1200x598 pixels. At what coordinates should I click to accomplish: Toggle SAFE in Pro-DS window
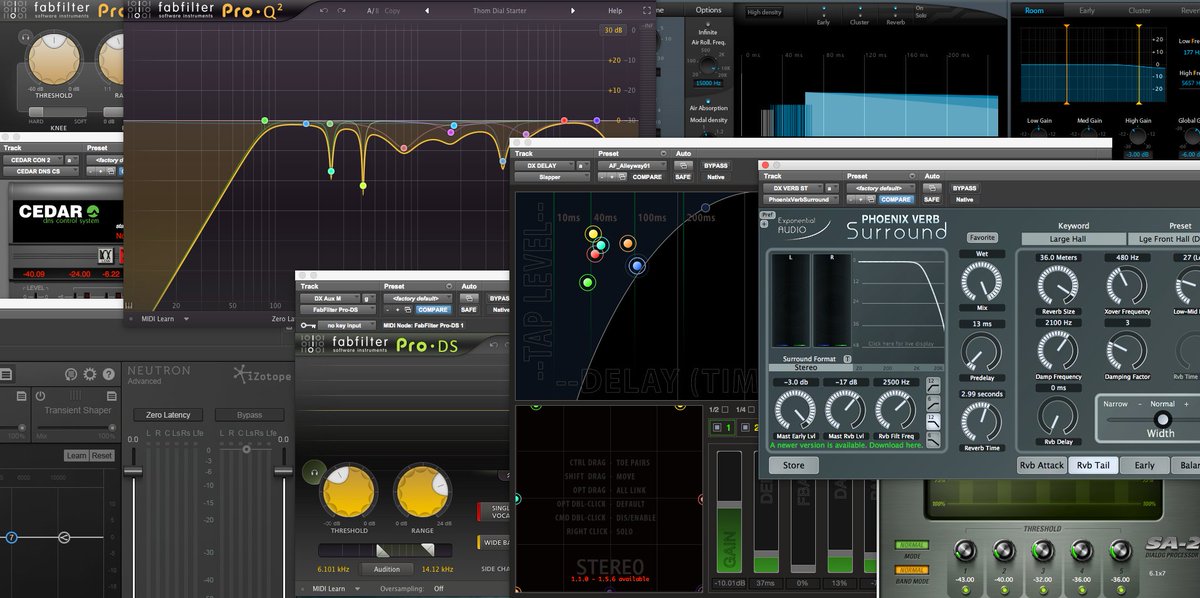469,310
